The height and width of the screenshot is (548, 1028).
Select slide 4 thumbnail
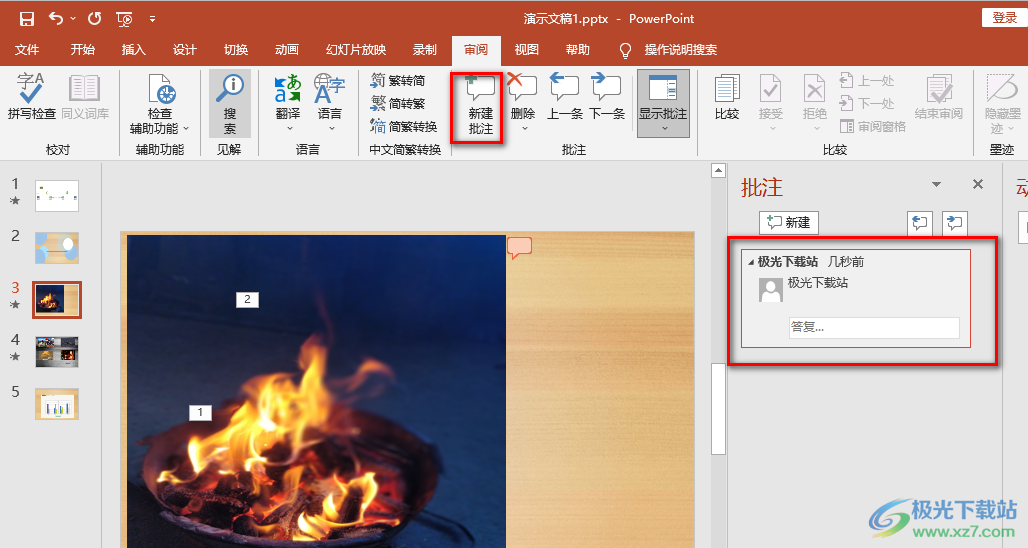pyautogui.click(x=57, y=352)
